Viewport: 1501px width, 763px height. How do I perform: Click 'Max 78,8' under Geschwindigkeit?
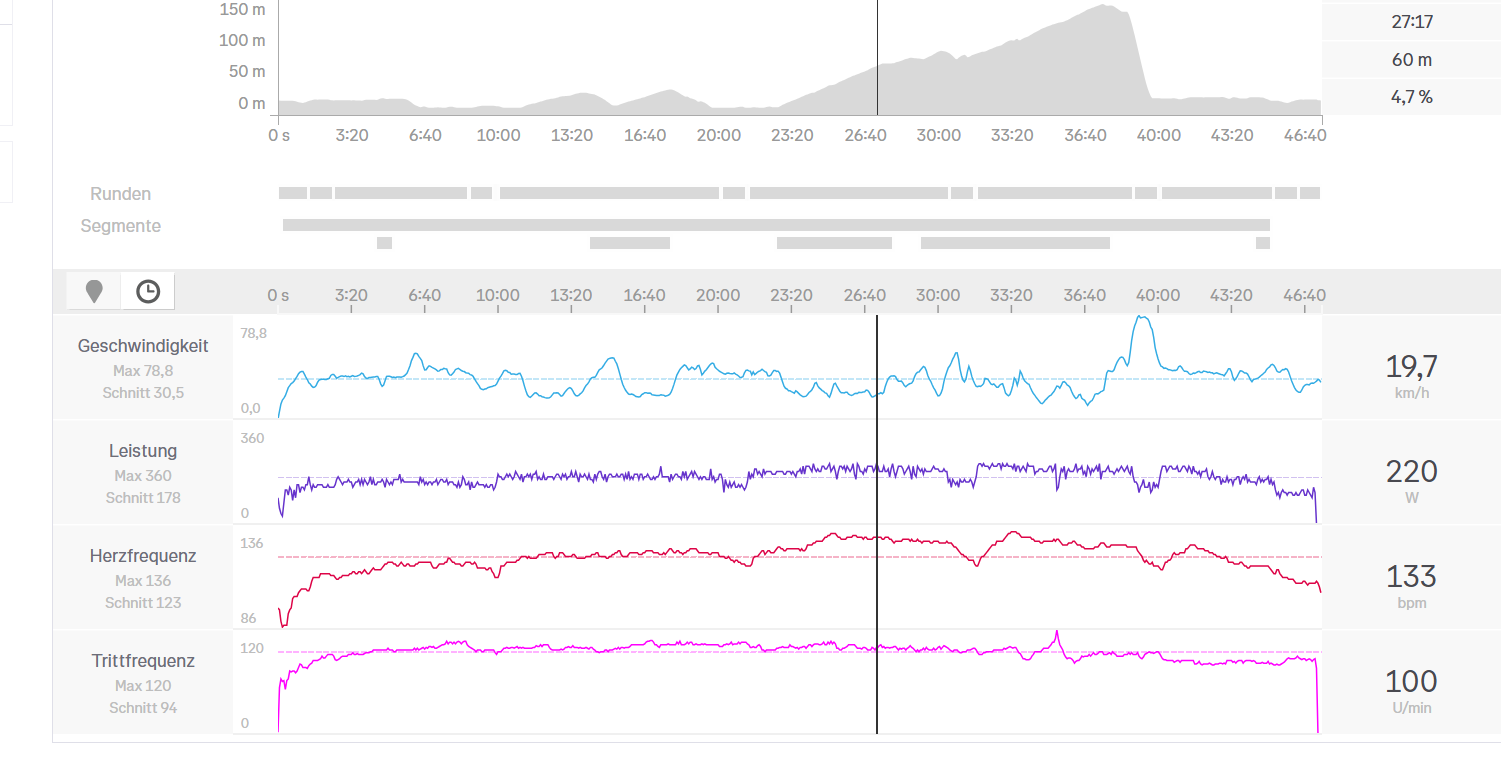coord(143,371)
